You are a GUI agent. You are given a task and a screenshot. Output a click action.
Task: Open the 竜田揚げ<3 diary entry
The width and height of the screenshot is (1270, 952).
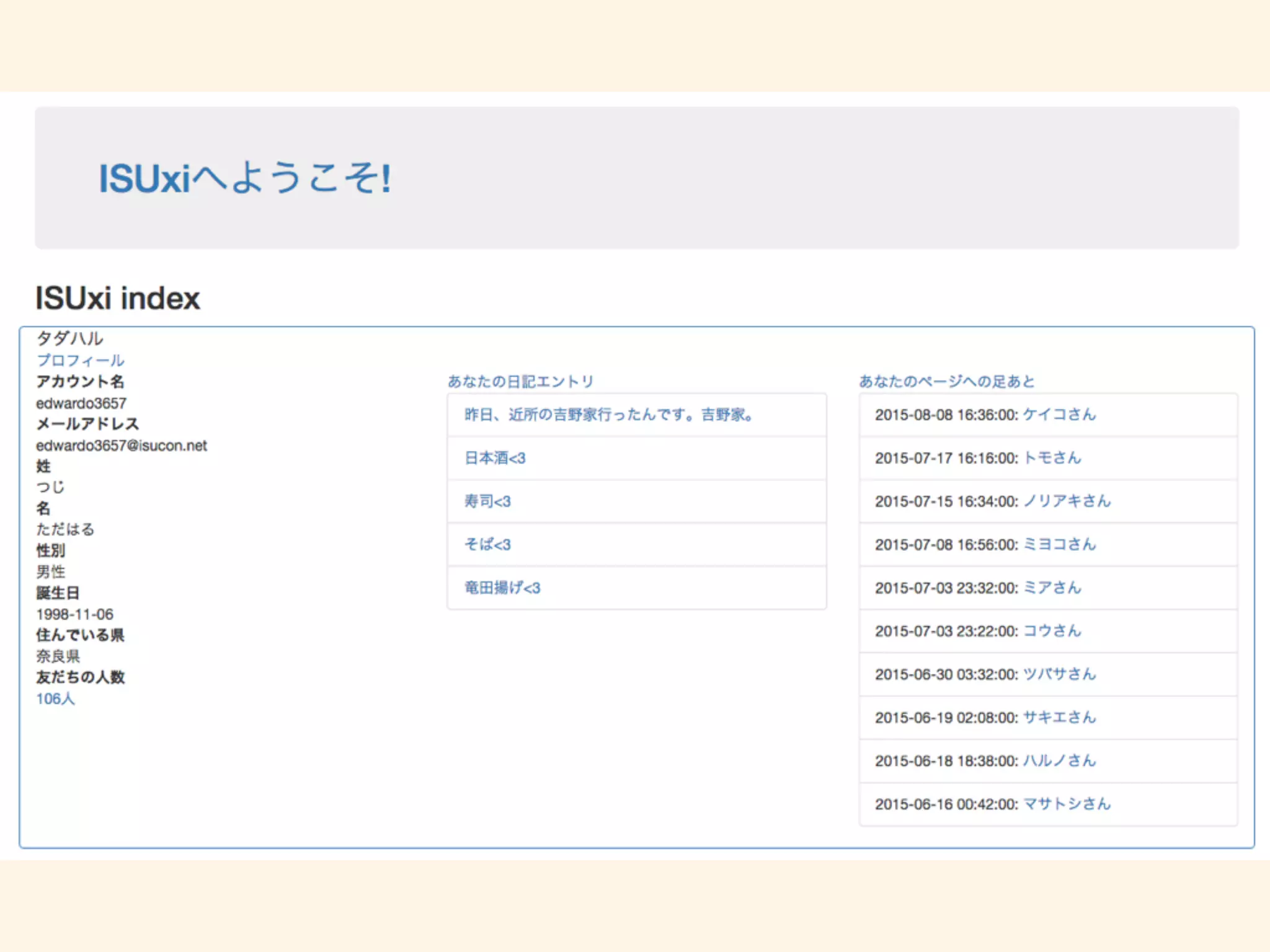coord(502,588)
